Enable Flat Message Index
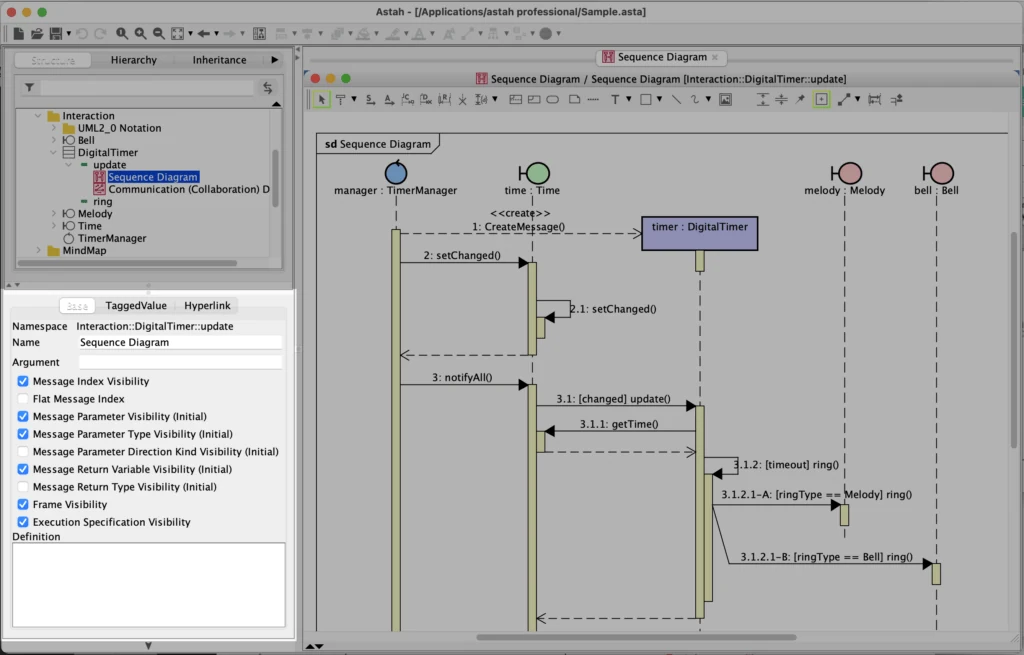The image size is (1024, 655). coord(23,399)
